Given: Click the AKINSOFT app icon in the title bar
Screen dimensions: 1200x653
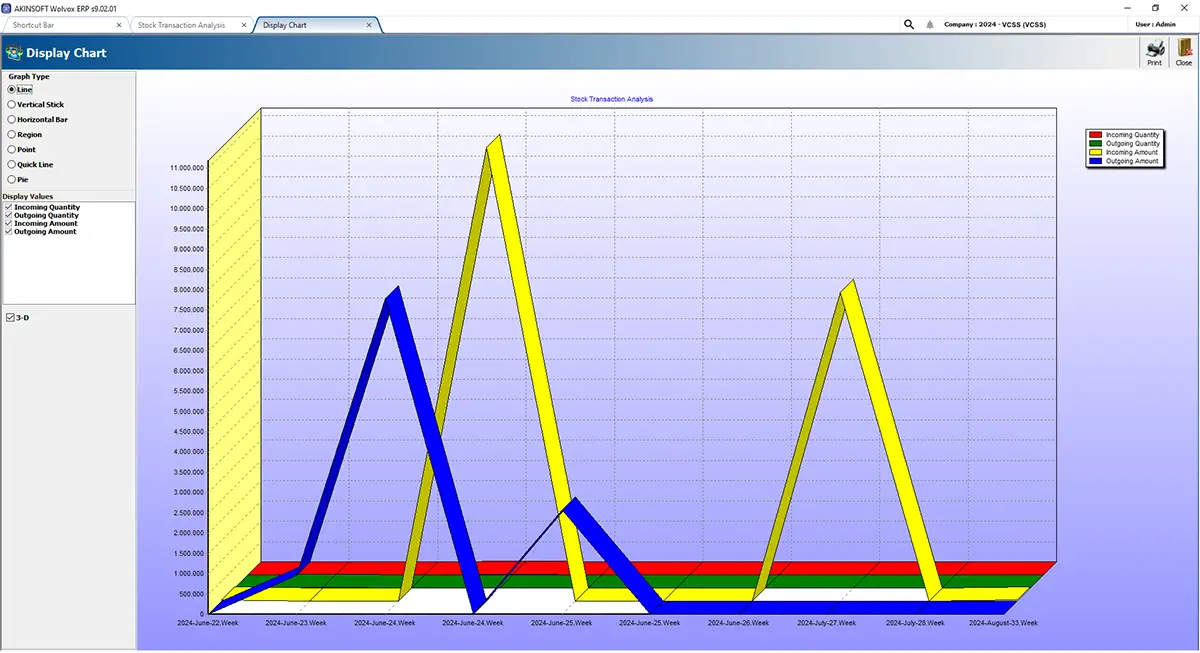Looking at the screenshot, I should [6, 7].
